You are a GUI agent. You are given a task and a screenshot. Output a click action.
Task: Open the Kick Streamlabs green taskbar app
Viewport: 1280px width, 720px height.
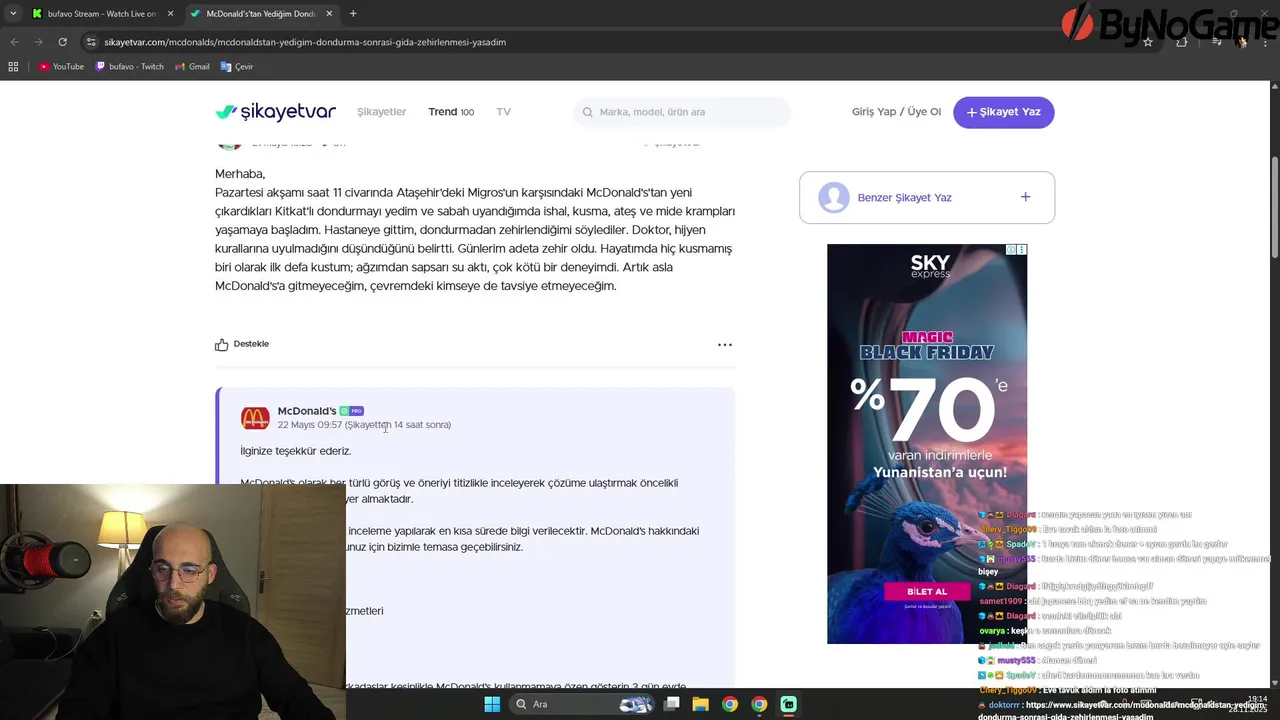tap(788, 704)
